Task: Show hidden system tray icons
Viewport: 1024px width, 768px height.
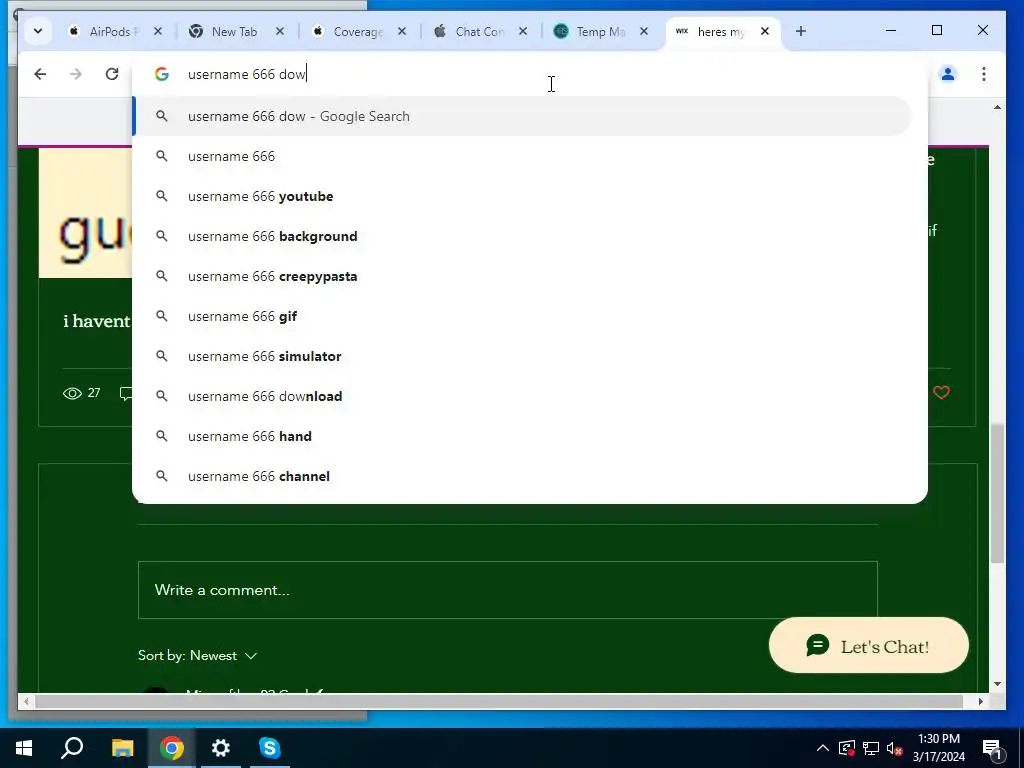Action: click(x=822, y=748)
